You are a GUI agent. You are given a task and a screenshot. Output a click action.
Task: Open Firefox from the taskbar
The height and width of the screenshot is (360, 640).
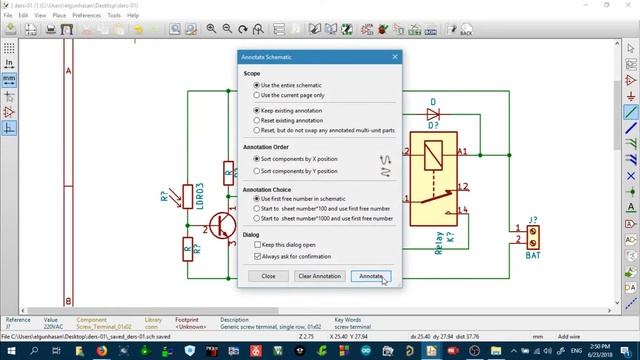(102, 351)
